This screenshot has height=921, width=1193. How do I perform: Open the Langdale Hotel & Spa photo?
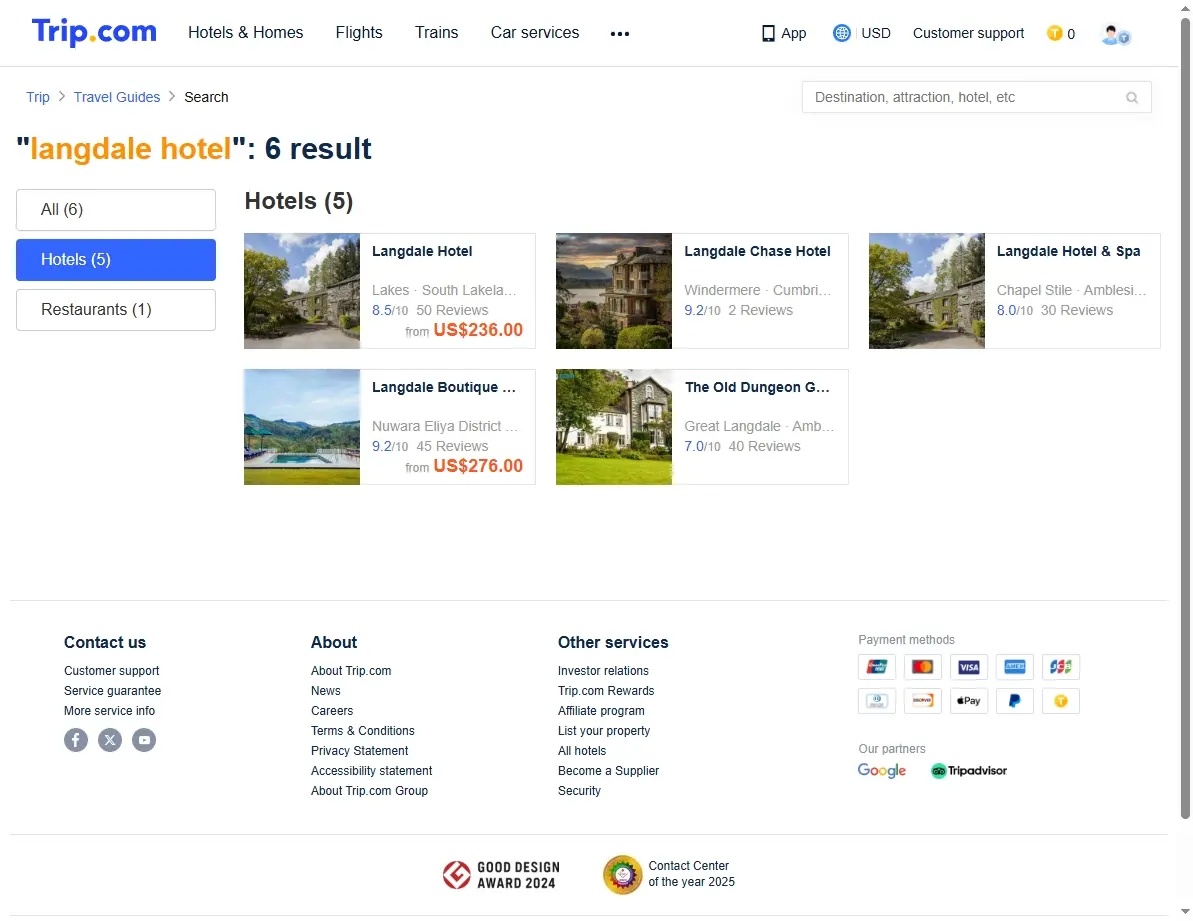click(927, 291)
